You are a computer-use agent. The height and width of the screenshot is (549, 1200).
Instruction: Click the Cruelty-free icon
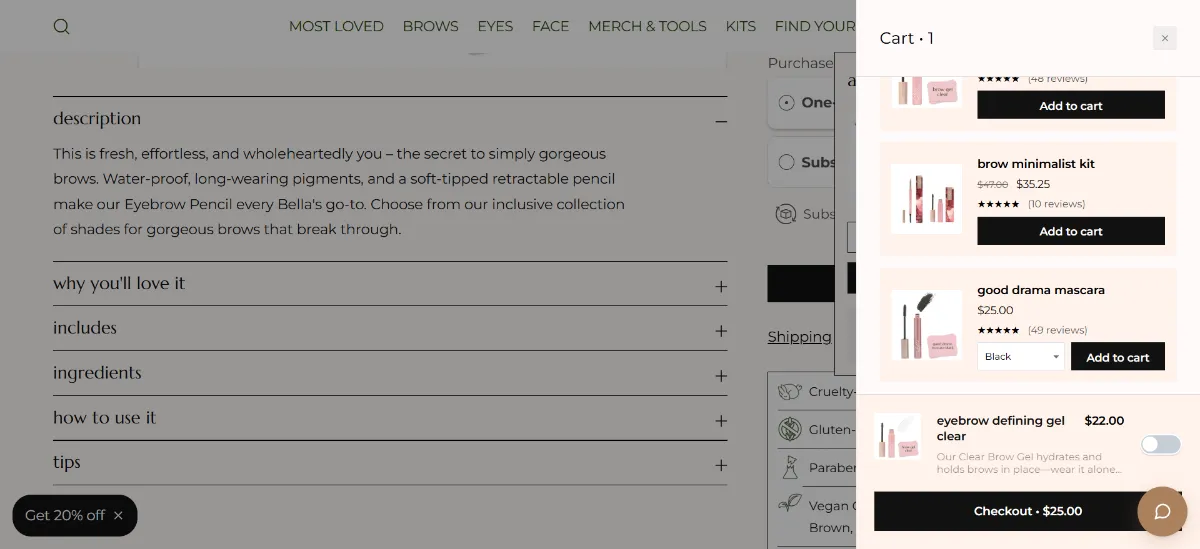pyautogui.click(x=790, y=392)
